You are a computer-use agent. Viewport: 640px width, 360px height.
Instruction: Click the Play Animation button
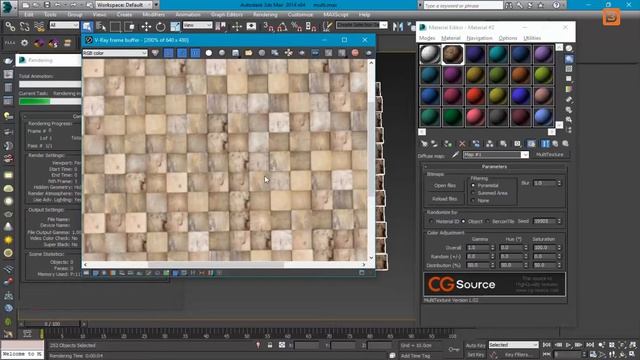coord(568,345)
